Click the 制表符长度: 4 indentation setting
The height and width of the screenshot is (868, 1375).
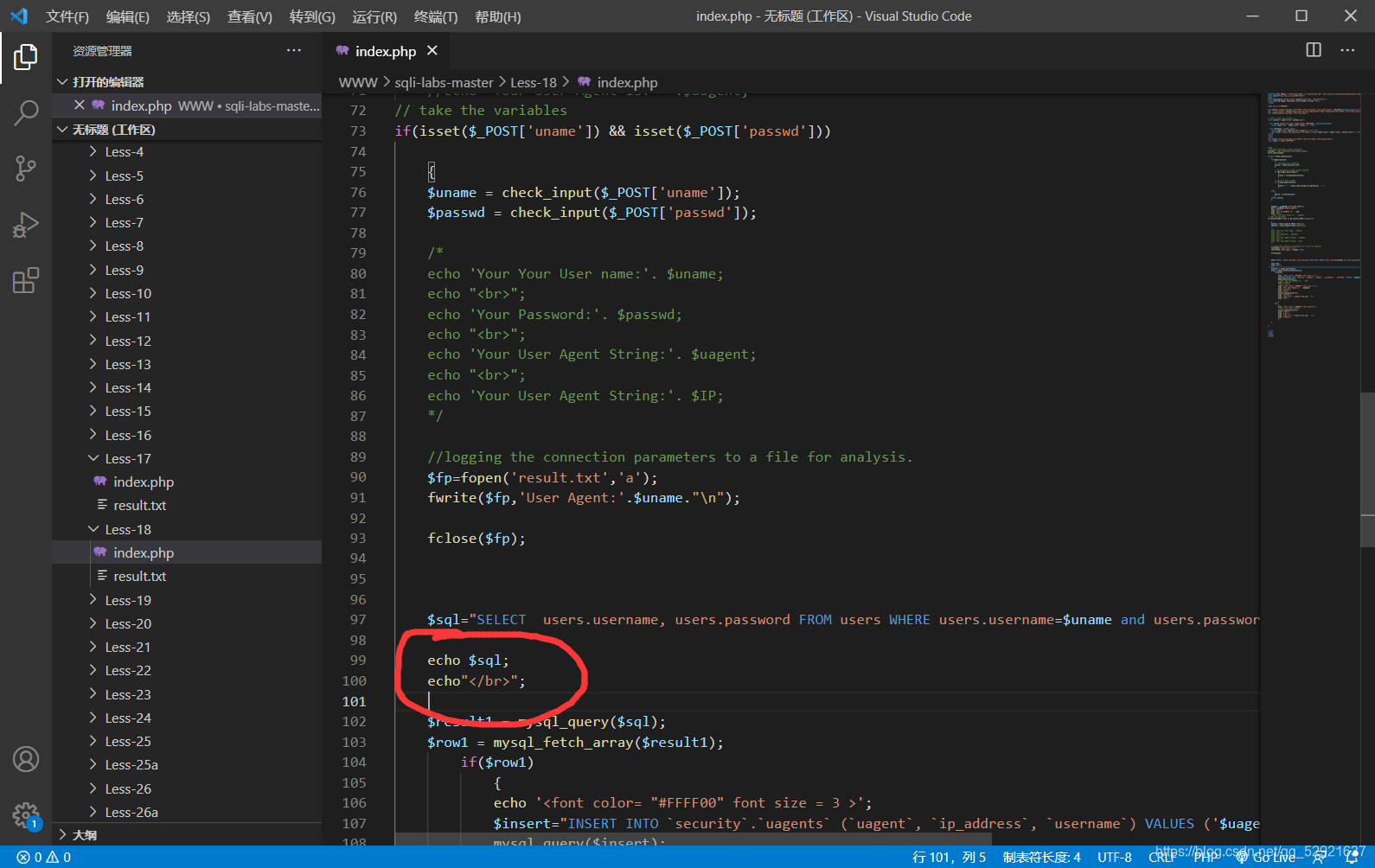click(x=1041, y=857)
